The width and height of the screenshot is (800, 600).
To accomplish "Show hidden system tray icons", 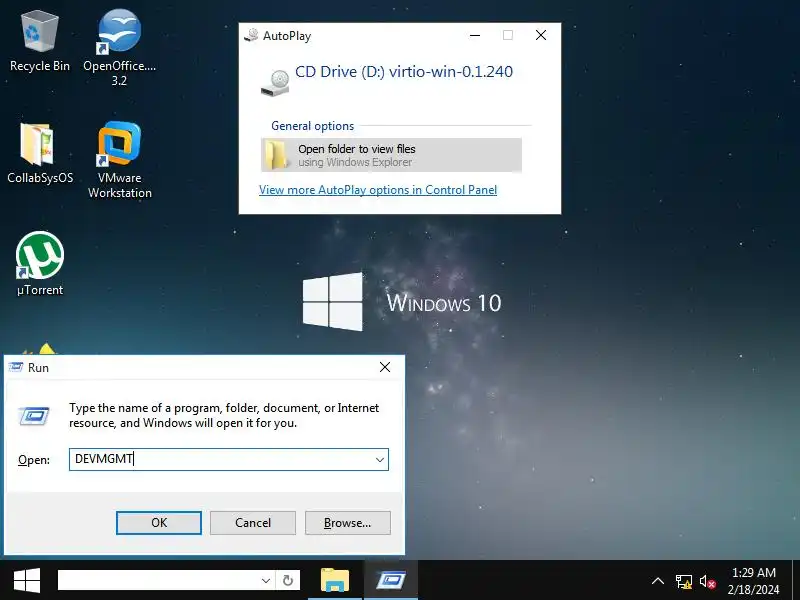I will pos(658,581).
